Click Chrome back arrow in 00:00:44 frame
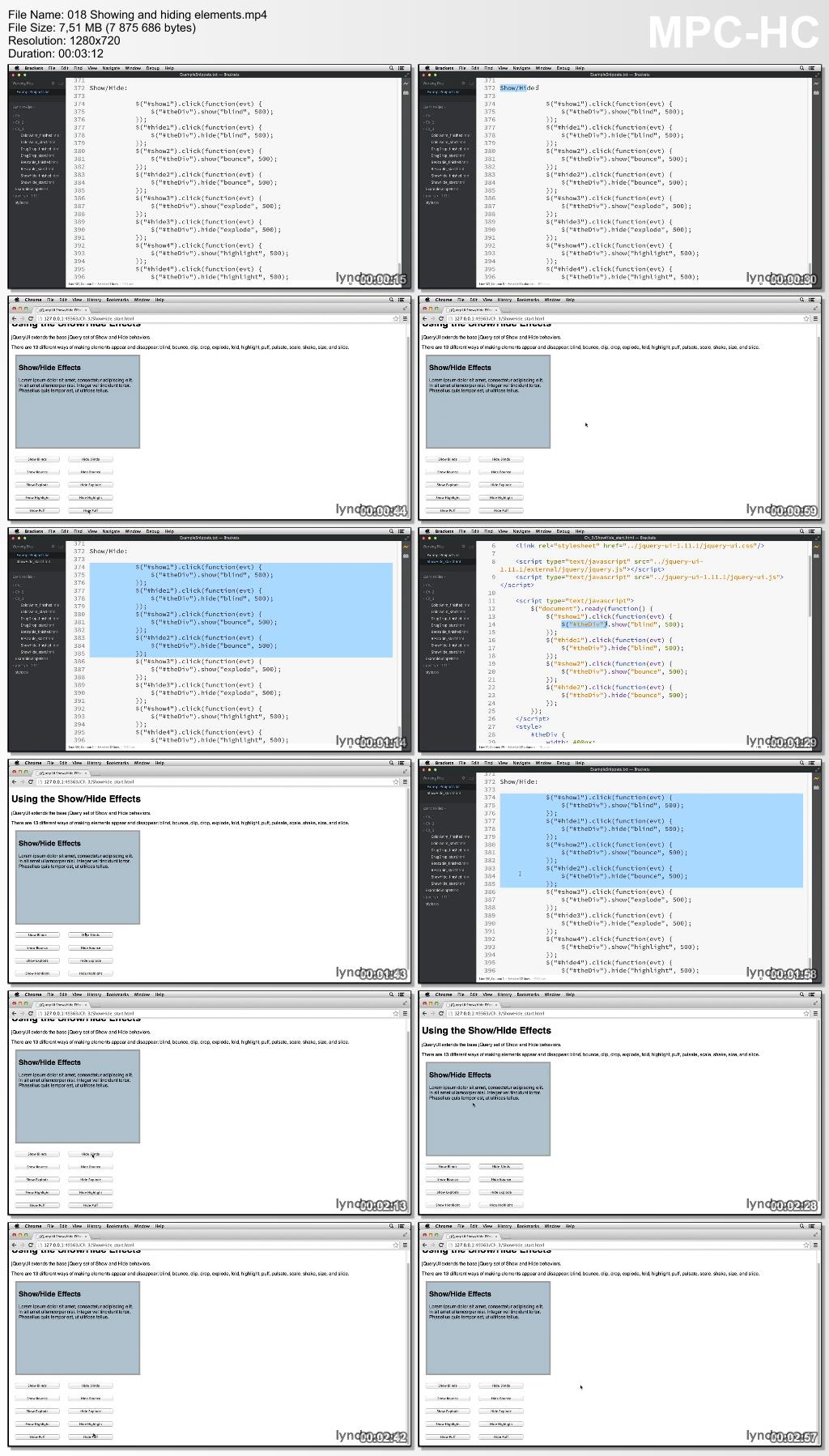 pos(14,318)
